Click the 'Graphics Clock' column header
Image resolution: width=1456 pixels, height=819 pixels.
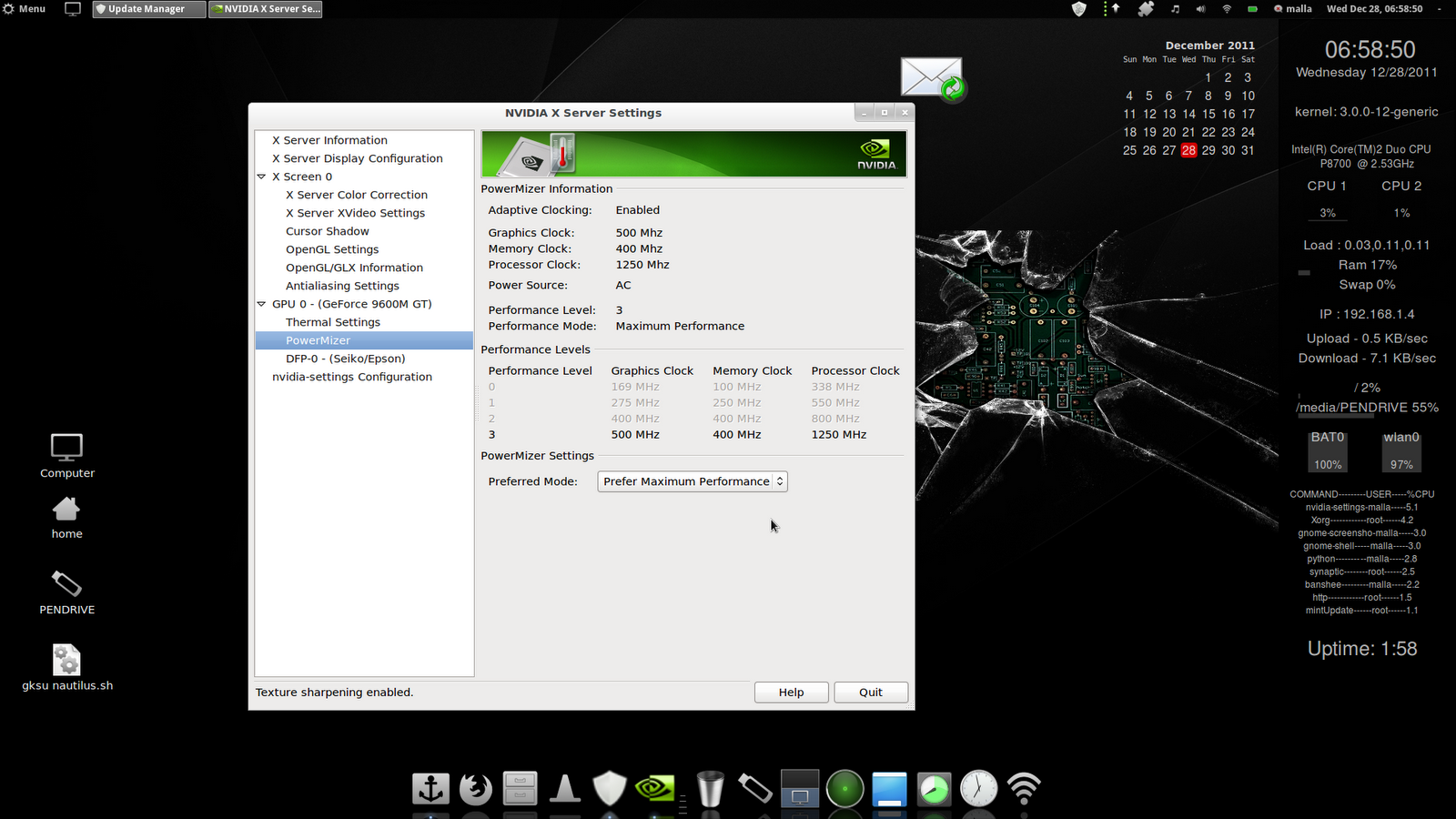pyautogui.click(x=652, y=371)
